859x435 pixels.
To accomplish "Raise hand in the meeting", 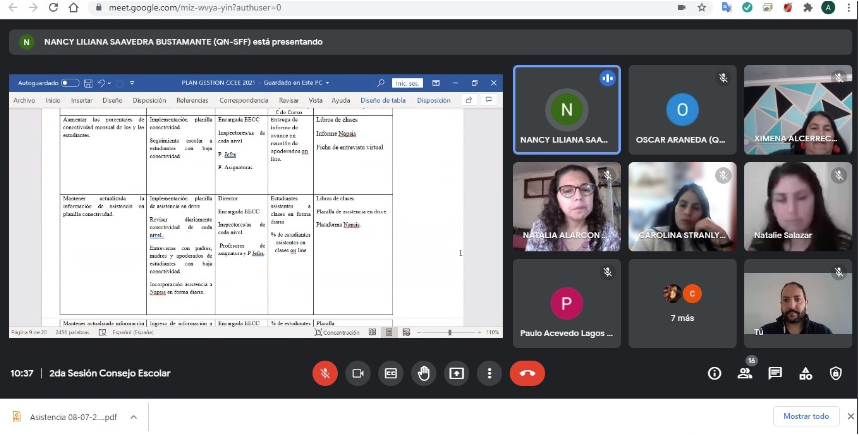I will click(424, 373).
